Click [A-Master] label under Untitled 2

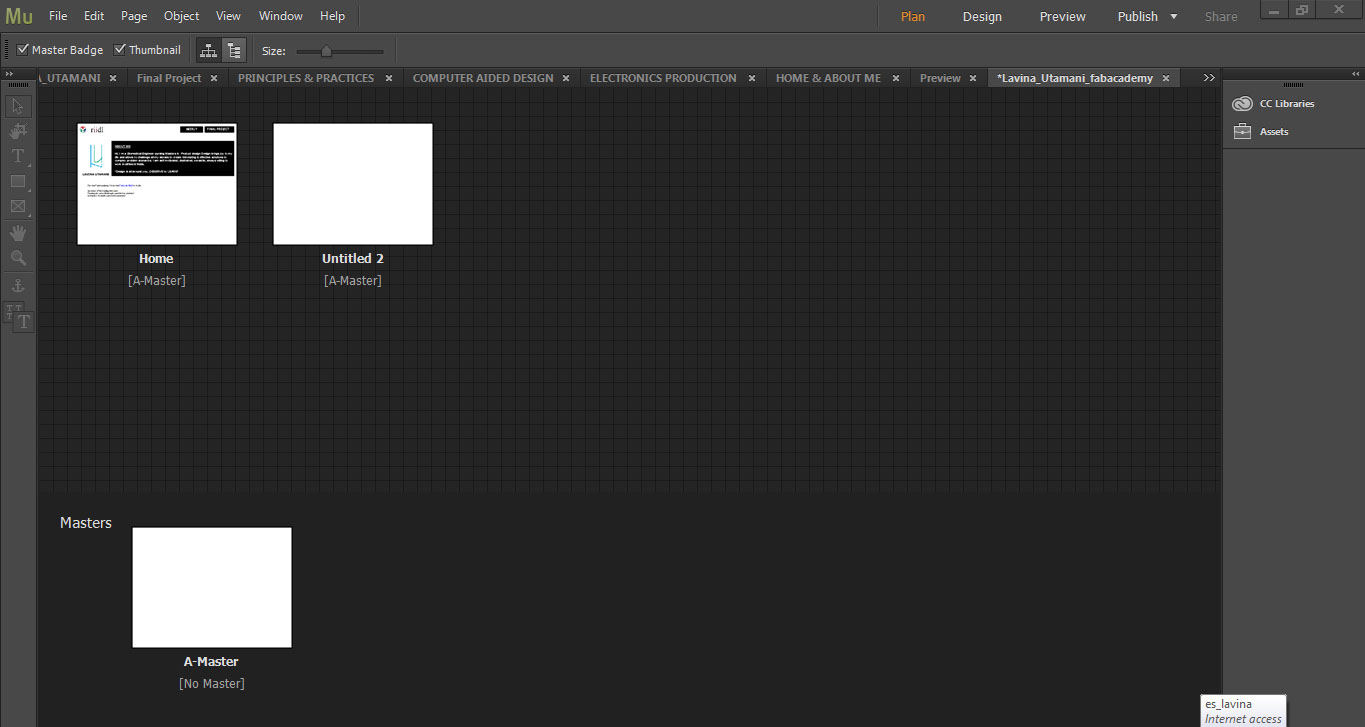pos(353,281)
